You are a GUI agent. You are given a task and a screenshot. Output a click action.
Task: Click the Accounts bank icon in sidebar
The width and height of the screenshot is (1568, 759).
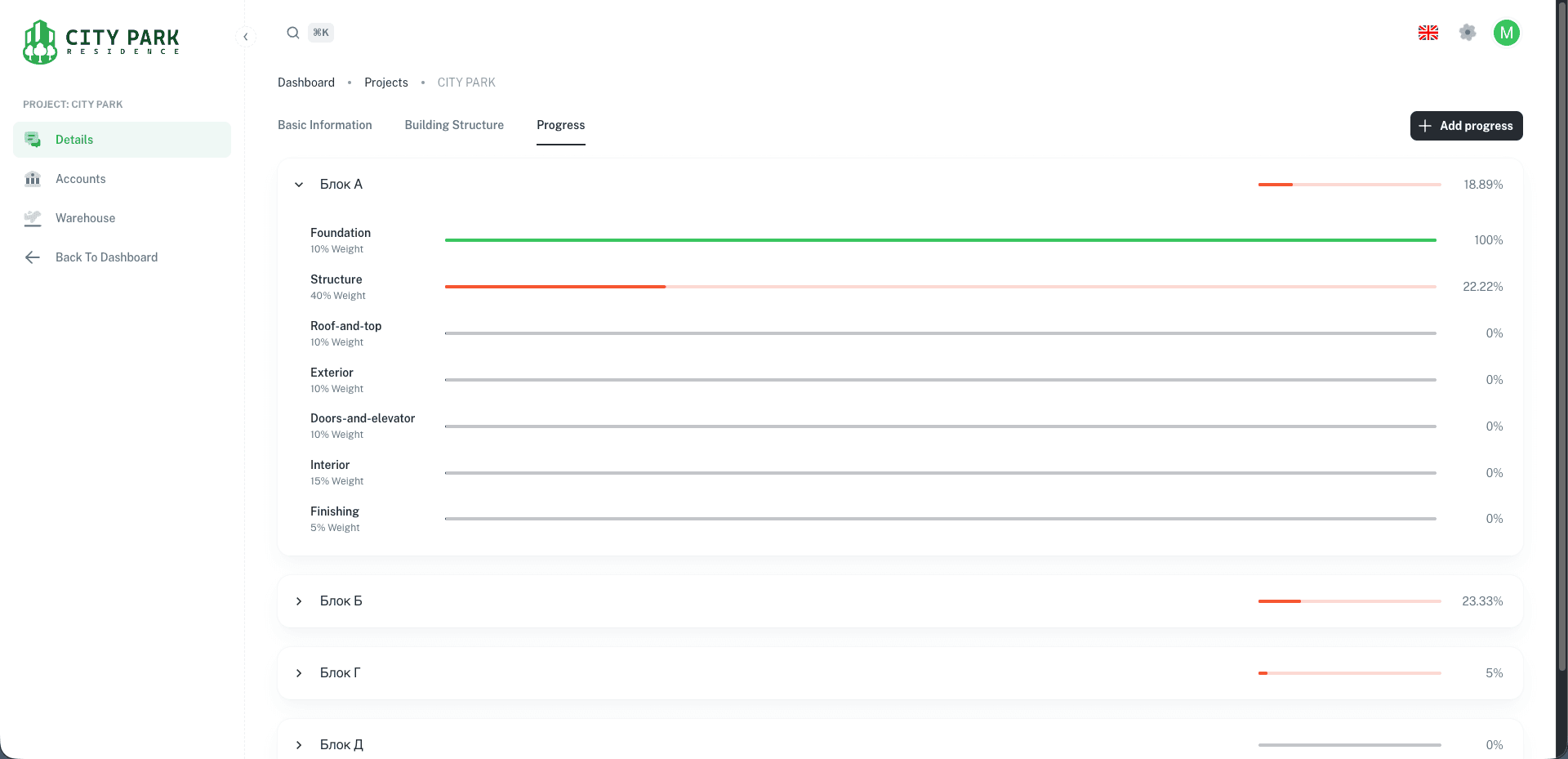pyautogui.click(x=33, y=179)
